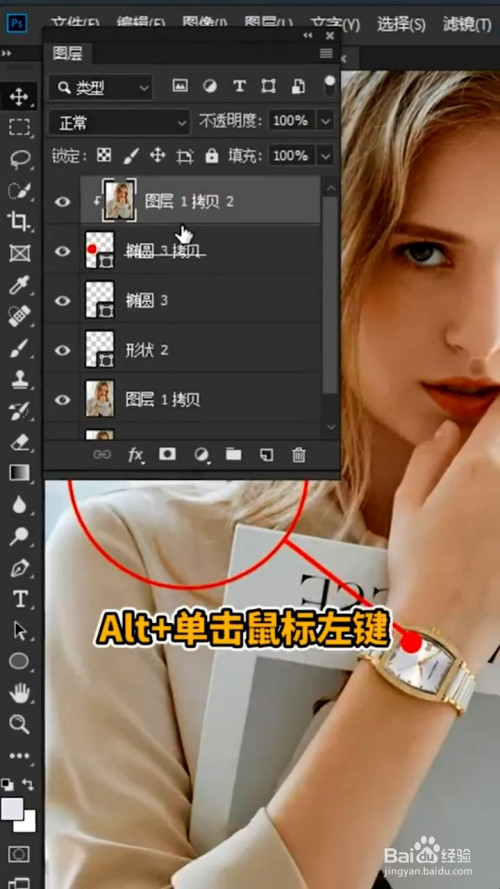Screen dimensions: 500x889
Task: Select the Horizontal Type tool
Action: click(20, 599)
